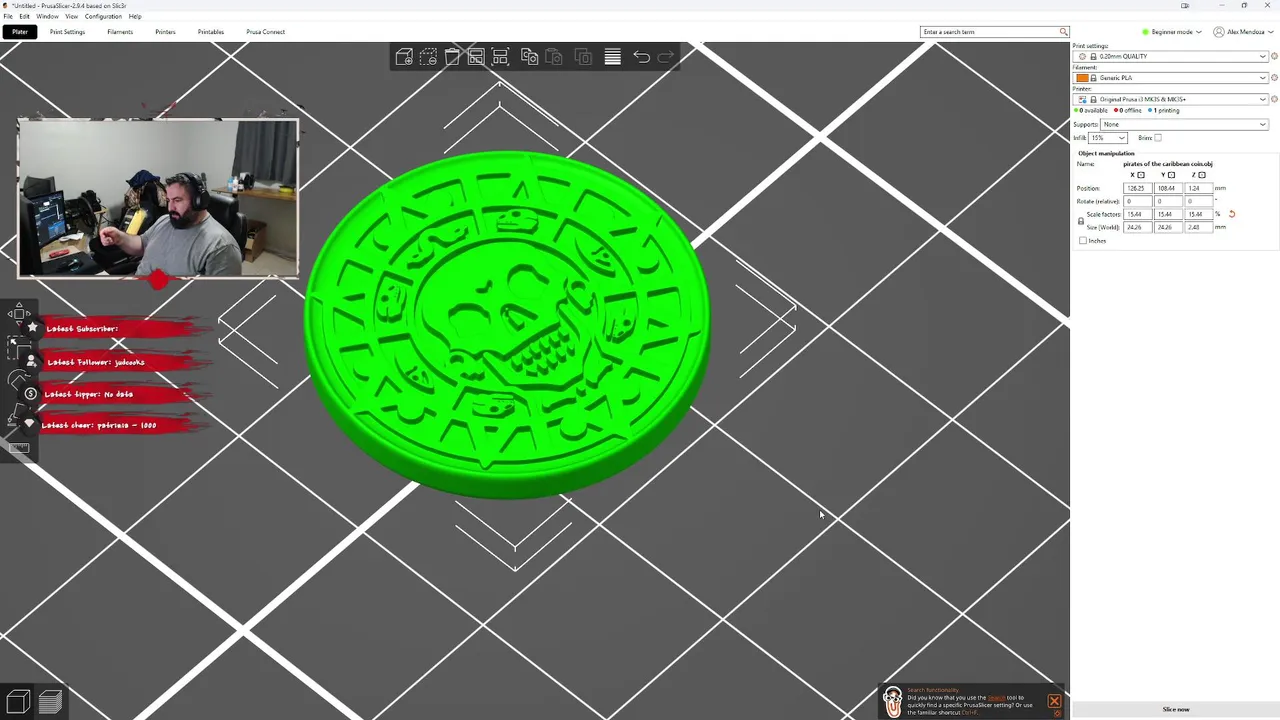Open the Supports dropdown
Screen dimensions: 1280x720
click(1185, 124)
